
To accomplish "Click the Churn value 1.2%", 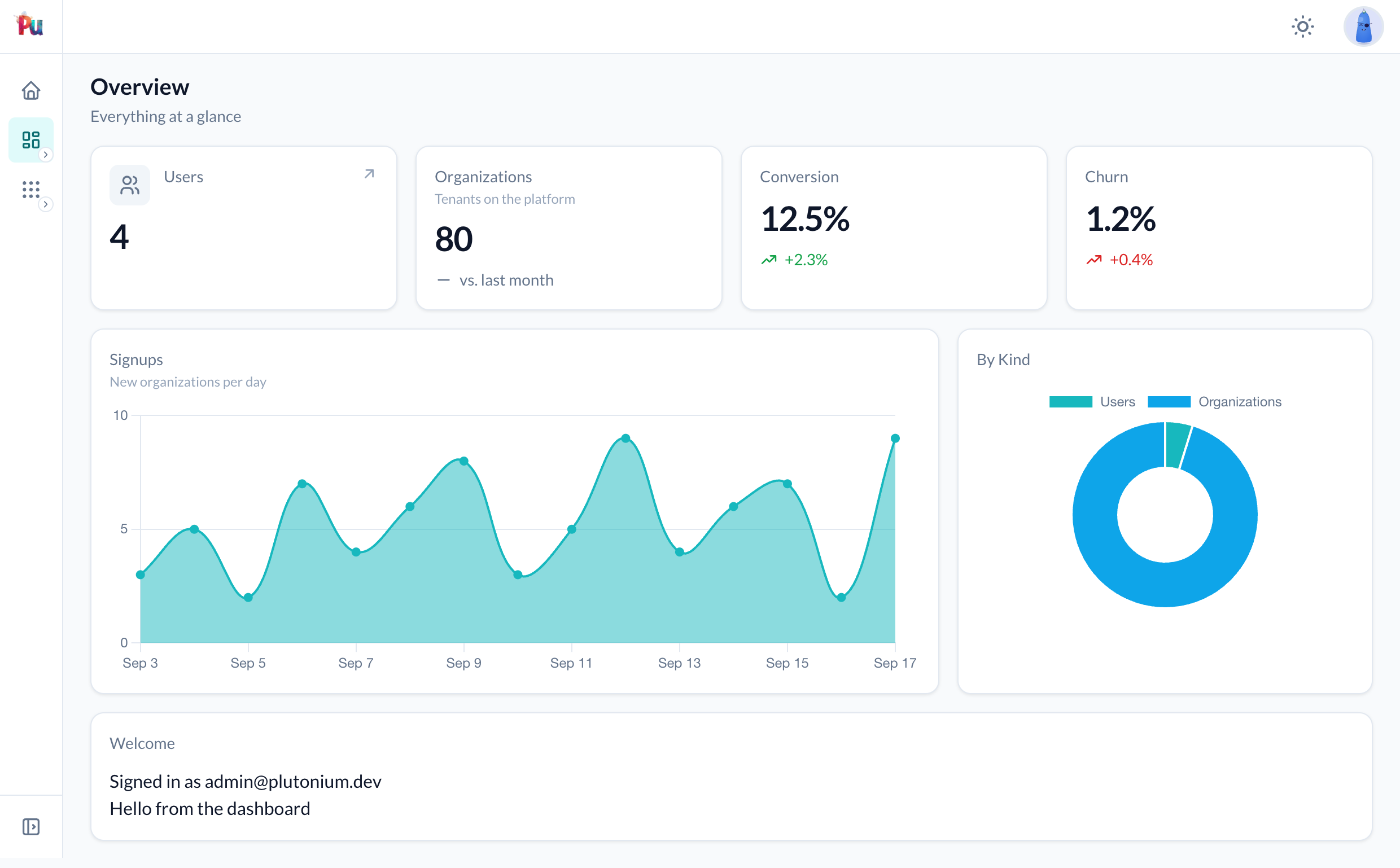I will 1121,220.
